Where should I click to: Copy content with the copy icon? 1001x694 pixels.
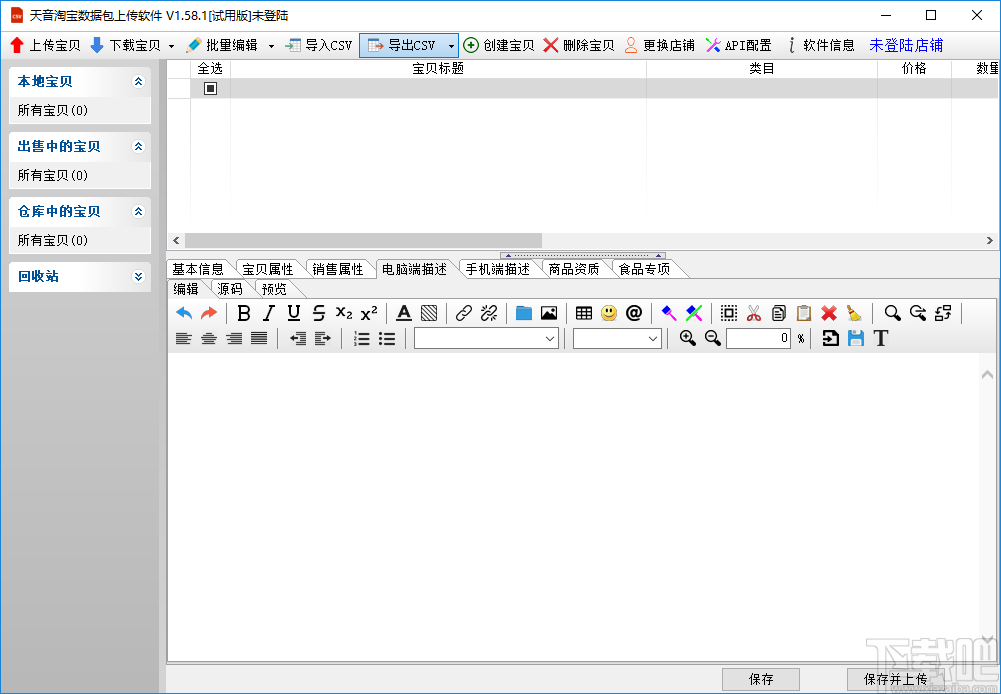click(779, 313)
